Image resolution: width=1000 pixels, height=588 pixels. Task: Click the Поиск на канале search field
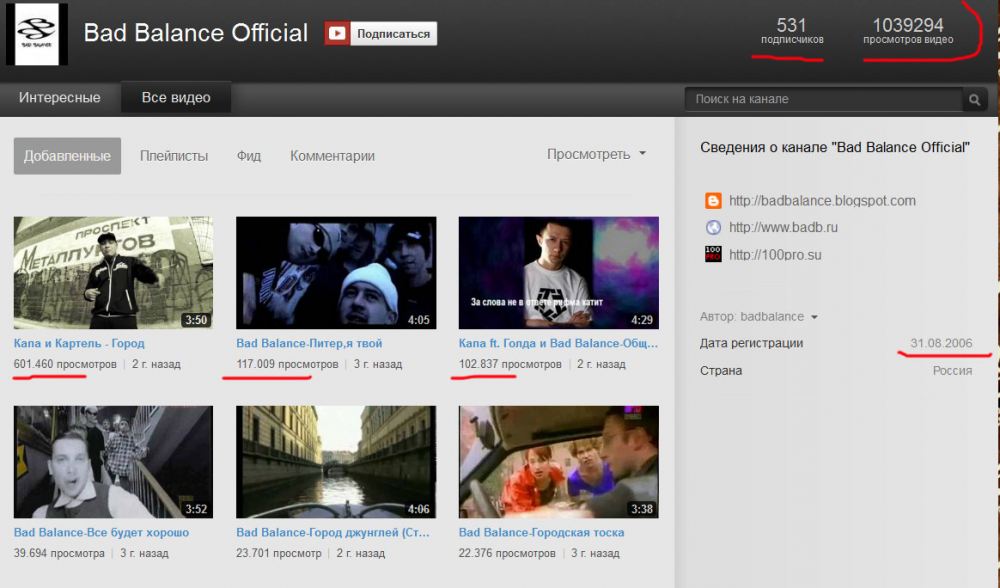(x=823, y=99)
